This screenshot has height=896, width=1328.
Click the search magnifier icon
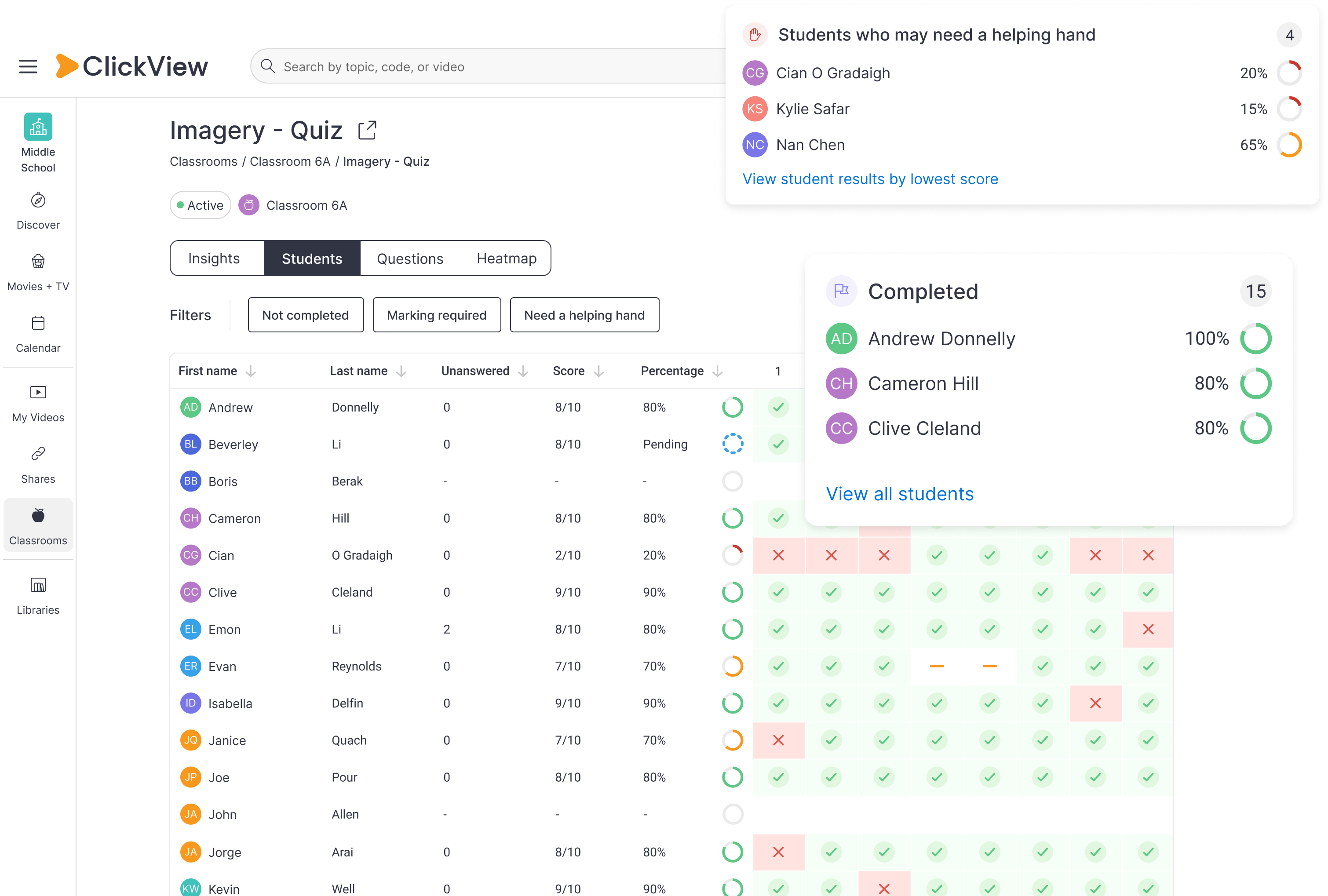point(267,66)
